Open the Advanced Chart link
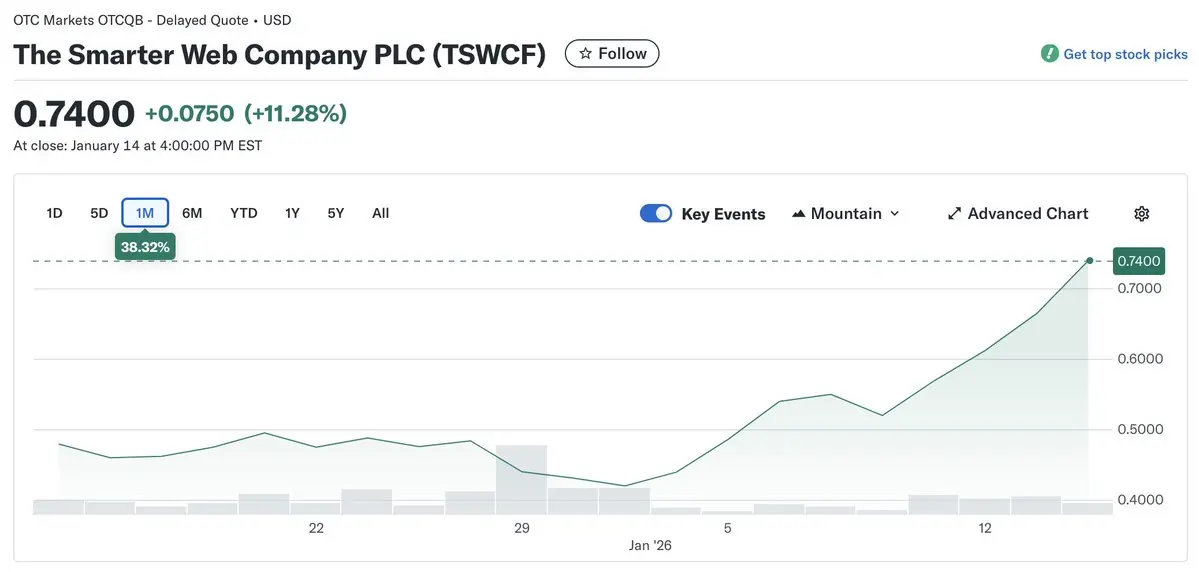Image resolution: width=1199 pixels, height=572 pixels. tap(1027, 213)
